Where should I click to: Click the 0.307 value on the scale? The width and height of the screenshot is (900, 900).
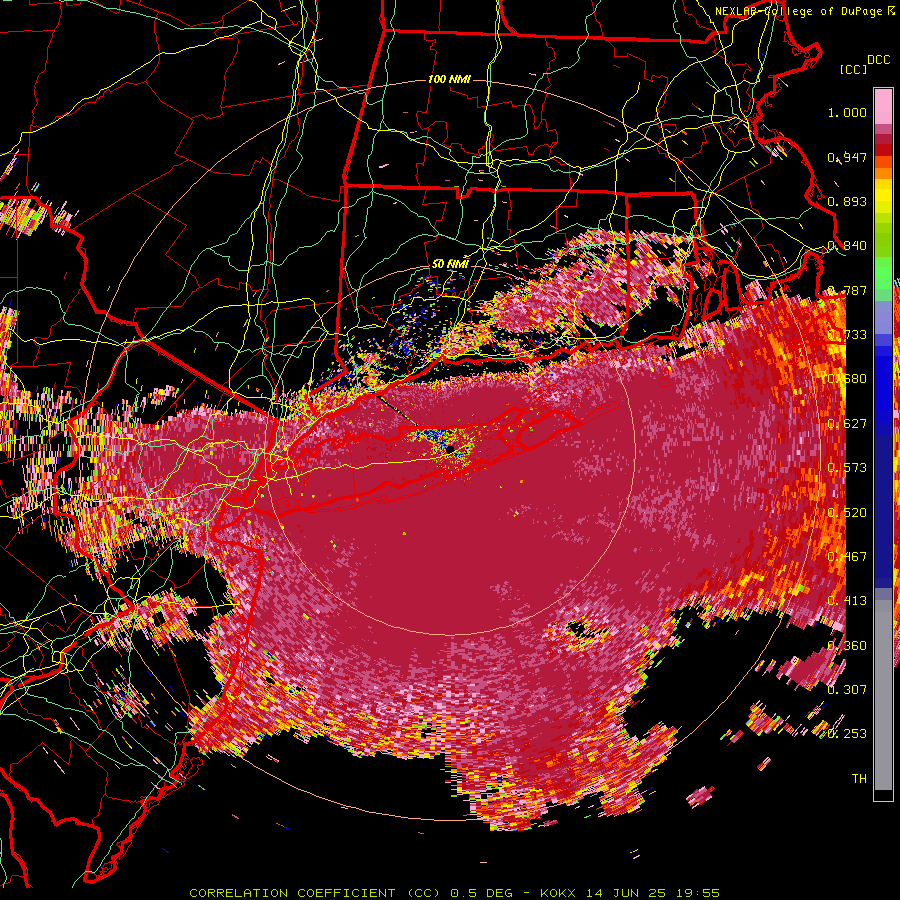(x=847, y=689)
